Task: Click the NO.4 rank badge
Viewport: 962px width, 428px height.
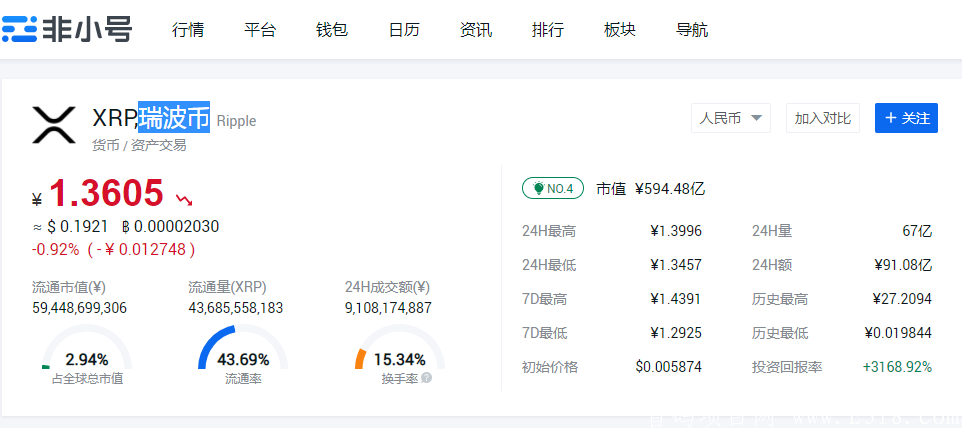Action: tap(553, 188)
